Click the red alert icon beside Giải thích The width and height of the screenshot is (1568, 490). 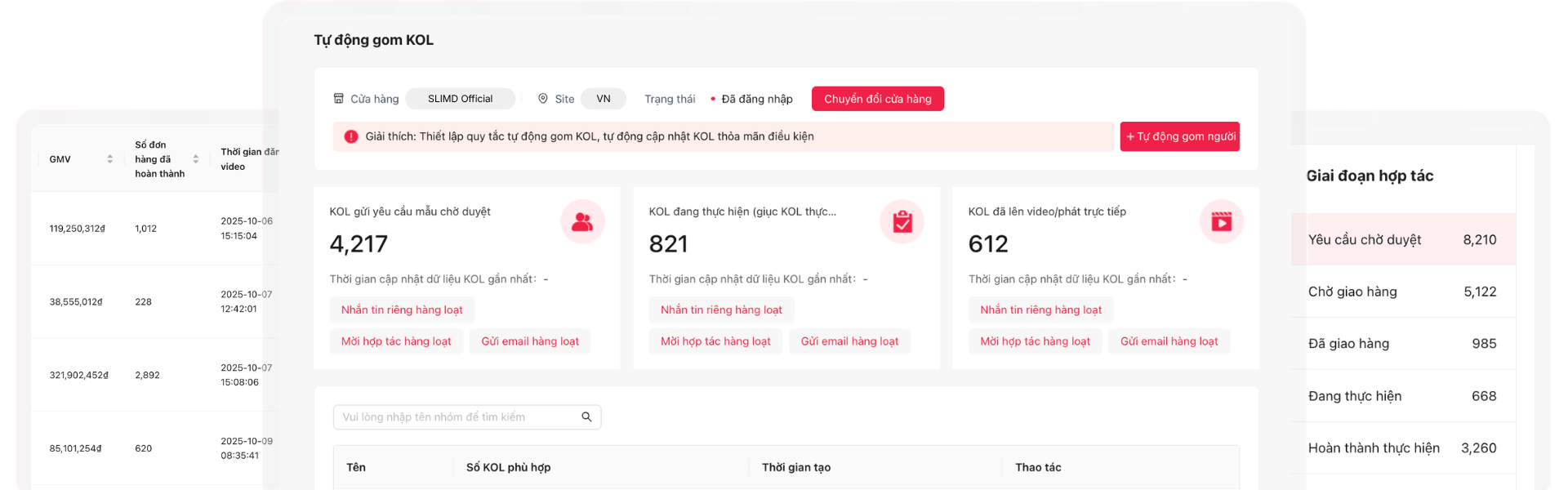click(351, 136)
